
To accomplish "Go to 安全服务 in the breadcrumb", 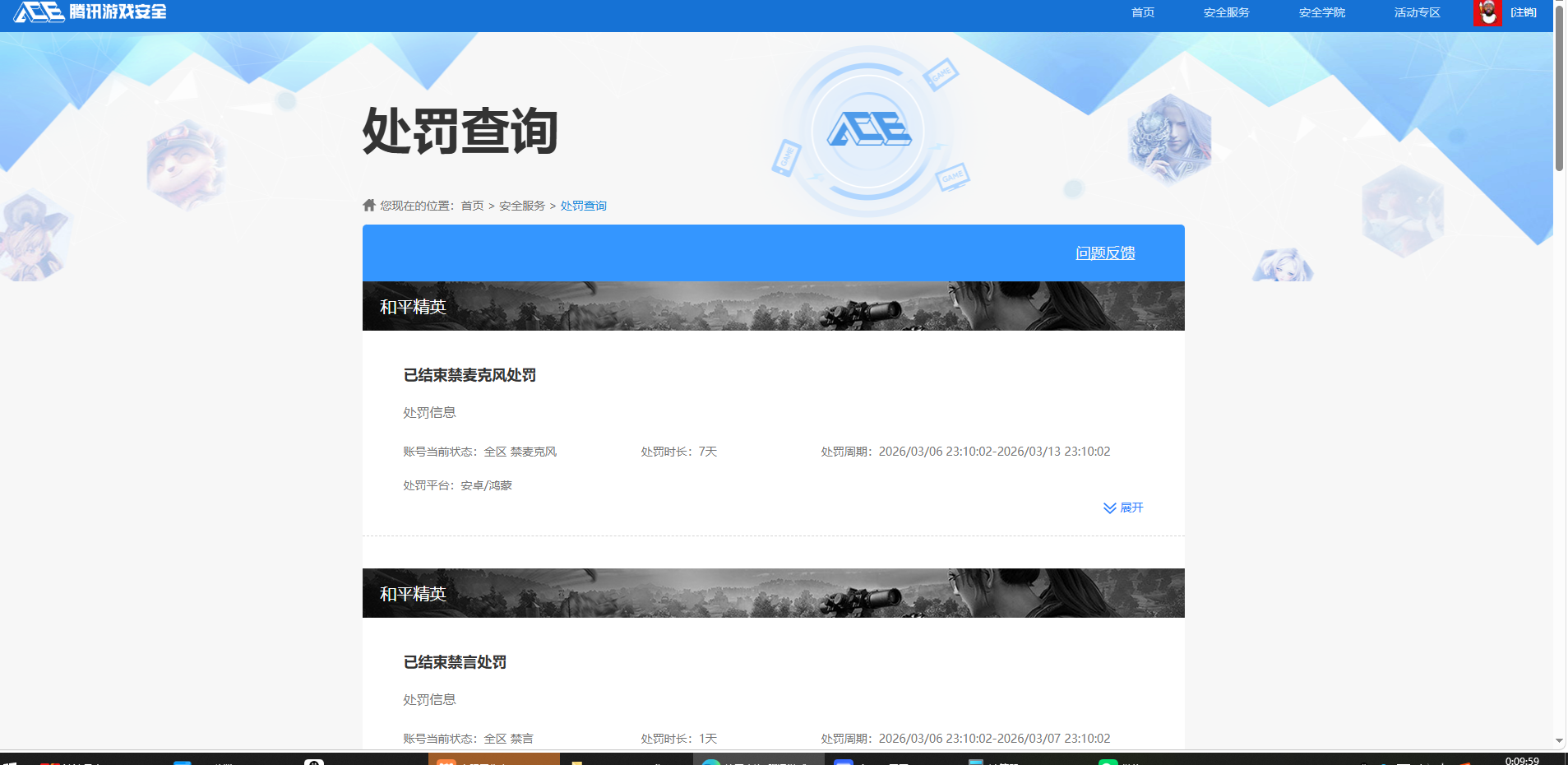I will [522, 206].
